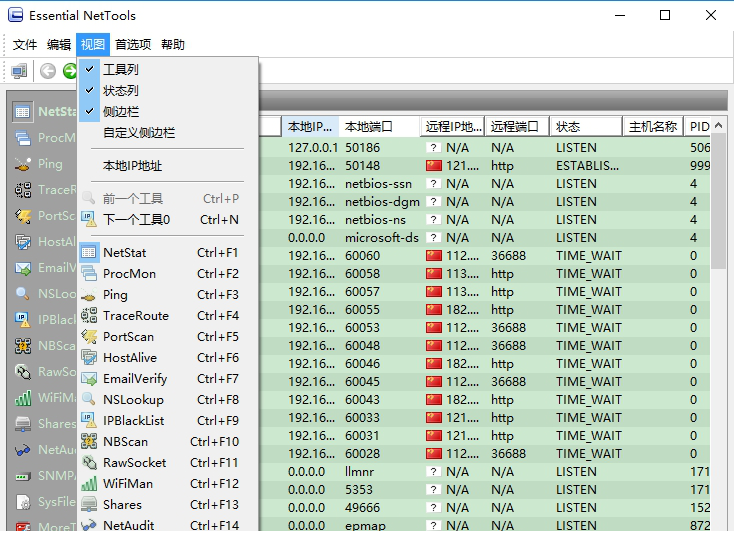Sort by the 状态 column header
This screenshot has height=552, width=734.
[586, 127]
